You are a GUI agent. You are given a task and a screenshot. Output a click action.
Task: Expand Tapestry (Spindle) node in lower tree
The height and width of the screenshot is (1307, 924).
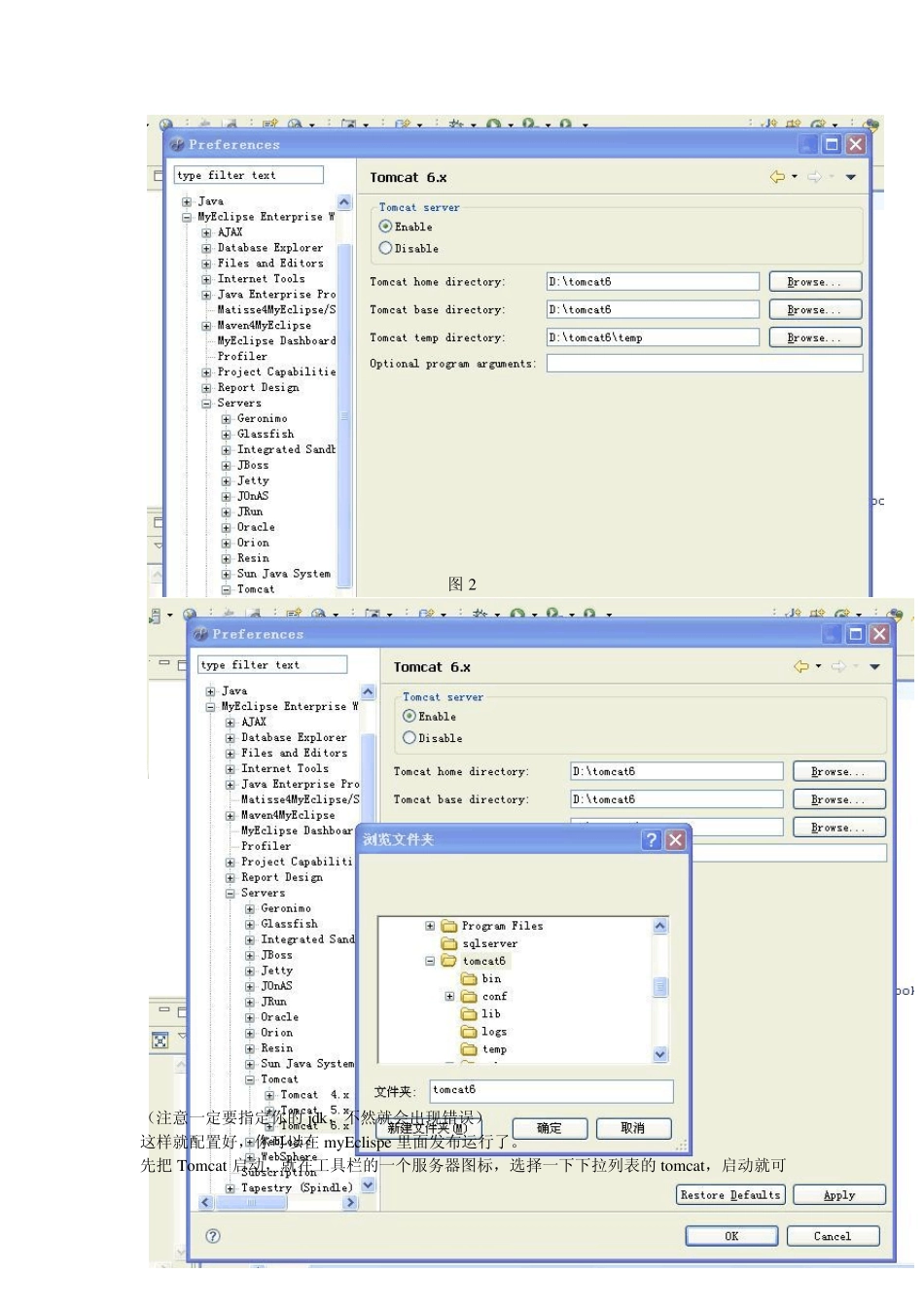[x=231, y=1188]
